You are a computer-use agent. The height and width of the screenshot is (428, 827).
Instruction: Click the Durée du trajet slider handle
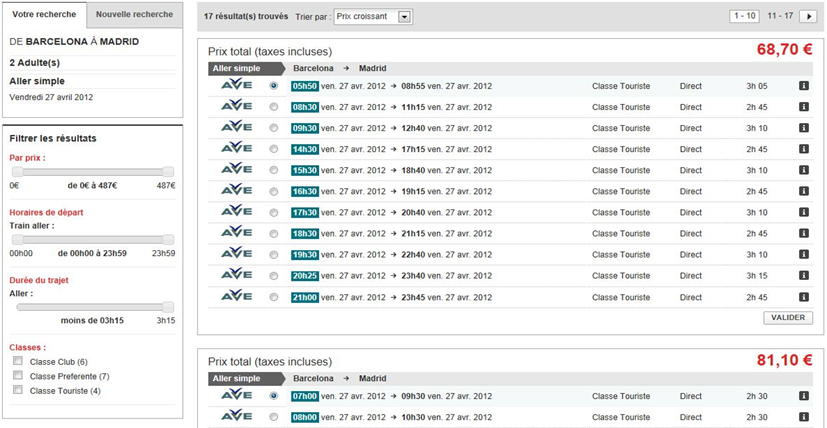click(168, 307)
